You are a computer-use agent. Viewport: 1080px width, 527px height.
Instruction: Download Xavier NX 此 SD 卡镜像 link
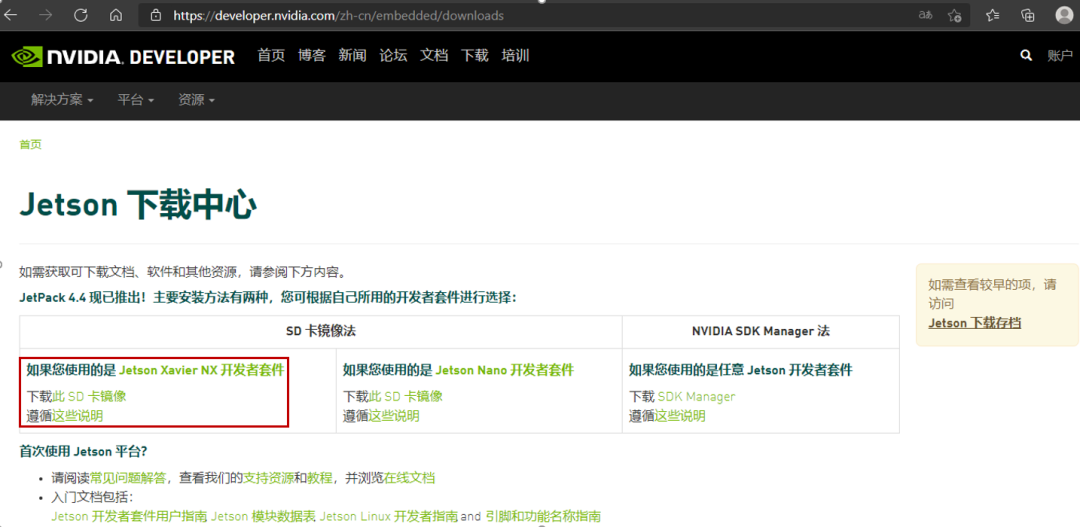coord(90,397)
